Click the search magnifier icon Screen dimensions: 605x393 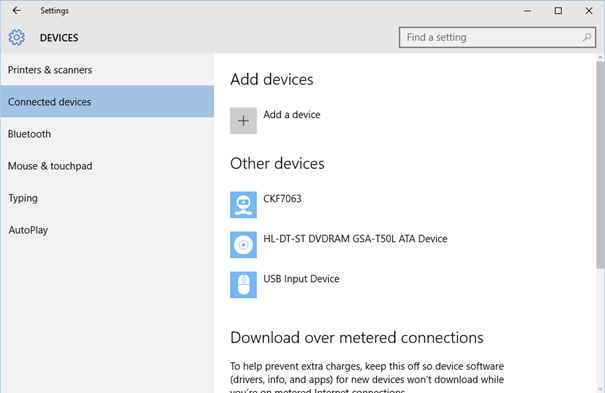pyautogui.click(x=587, y=37)
